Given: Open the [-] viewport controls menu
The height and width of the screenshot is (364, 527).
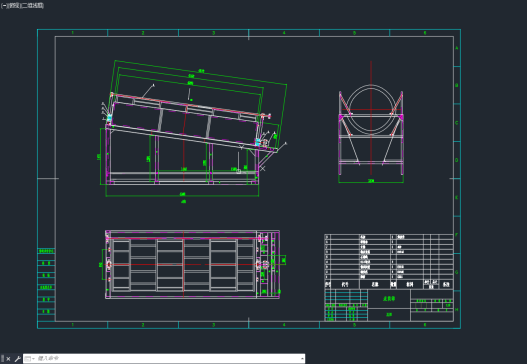Looking at the screenshot, I should [x=4, y=6].
